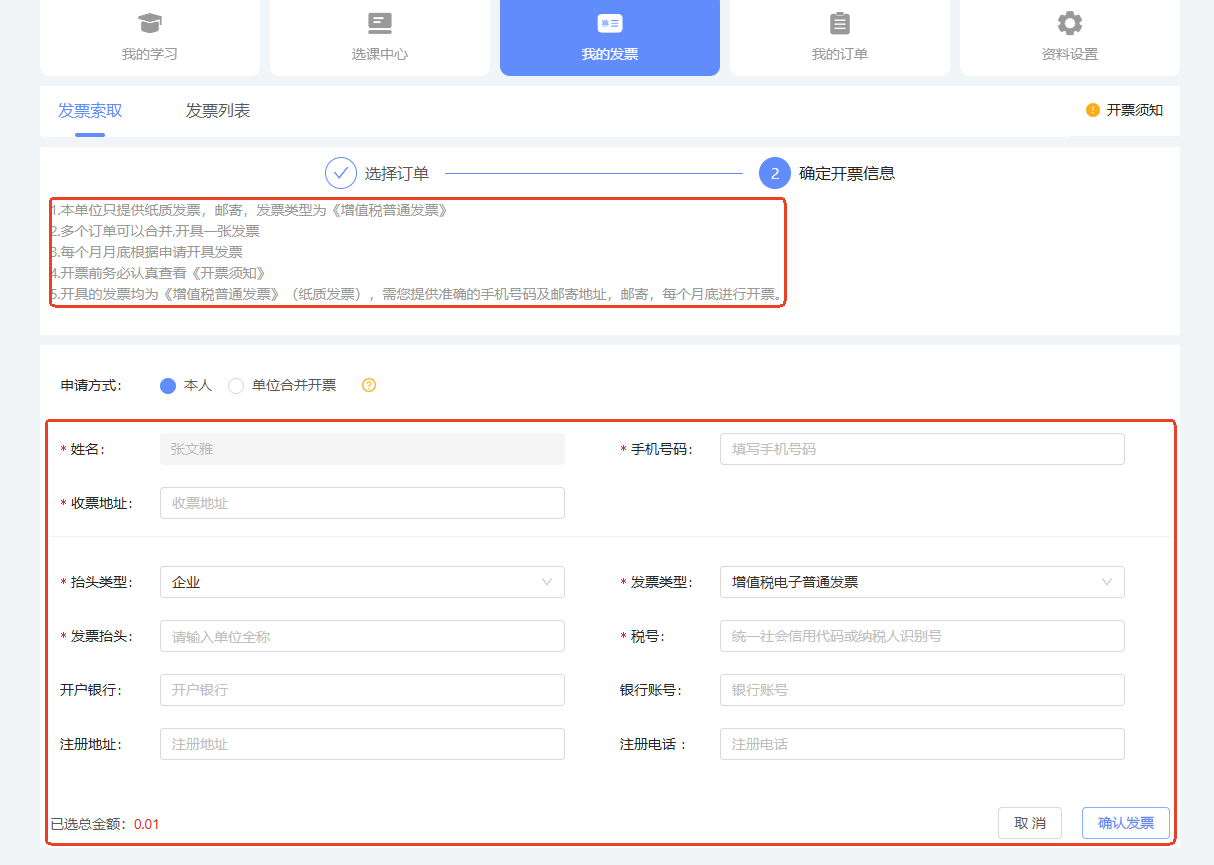Click the 手机号码 input field
Screen dimensions: 1214x865
922,449
